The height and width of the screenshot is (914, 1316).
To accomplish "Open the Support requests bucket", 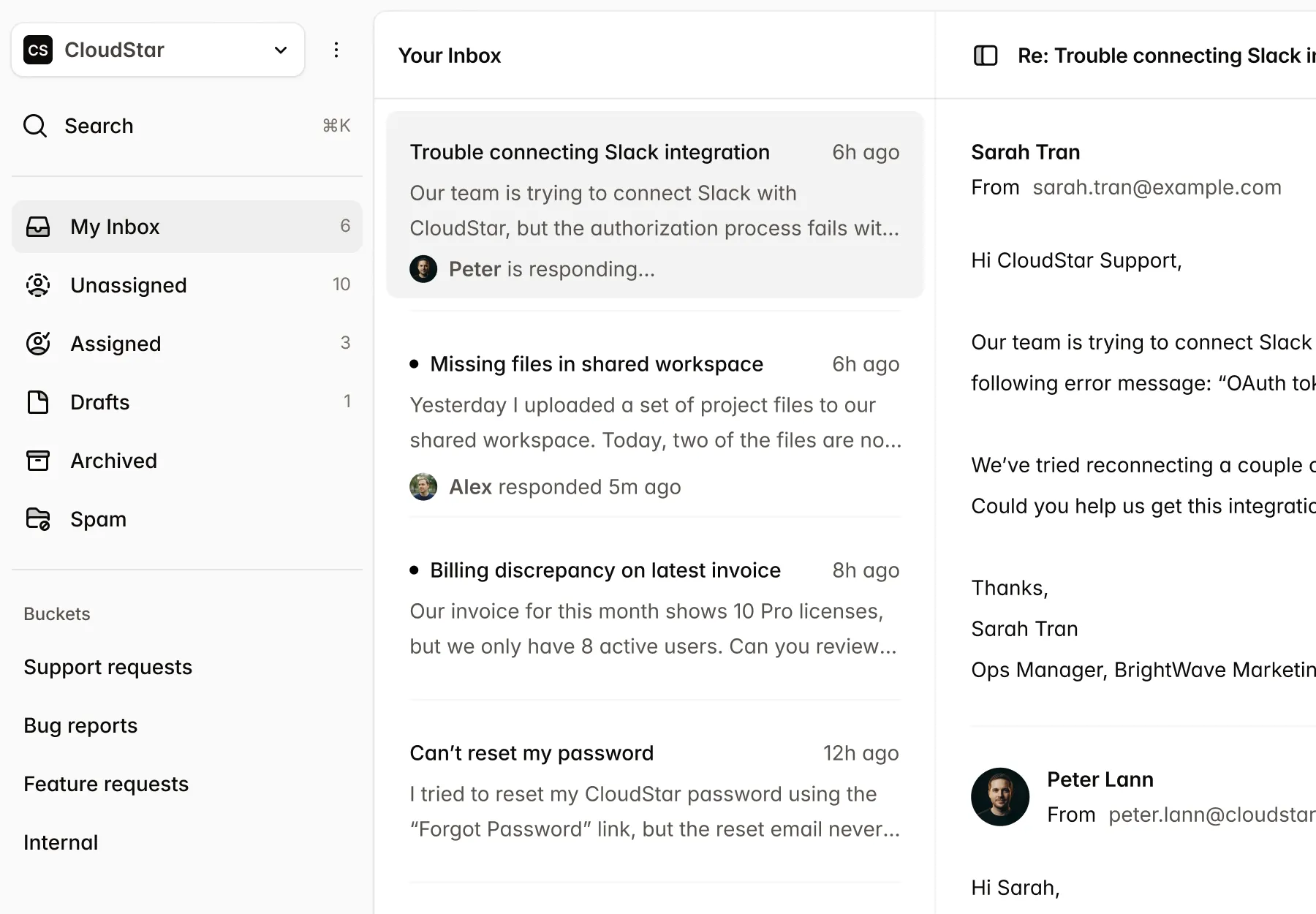I will (107, 667).
